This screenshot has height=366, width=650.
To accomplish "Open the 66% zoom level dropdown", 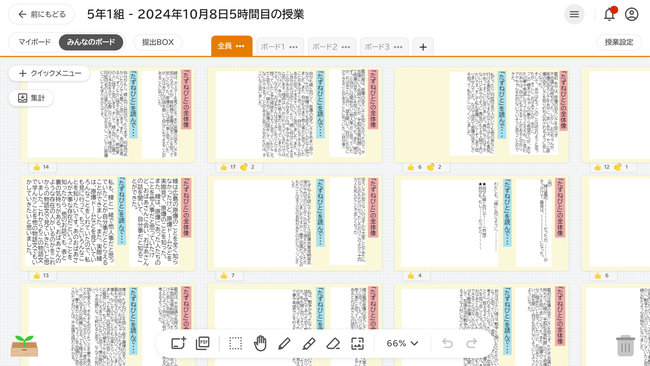I will coord(402,344).
